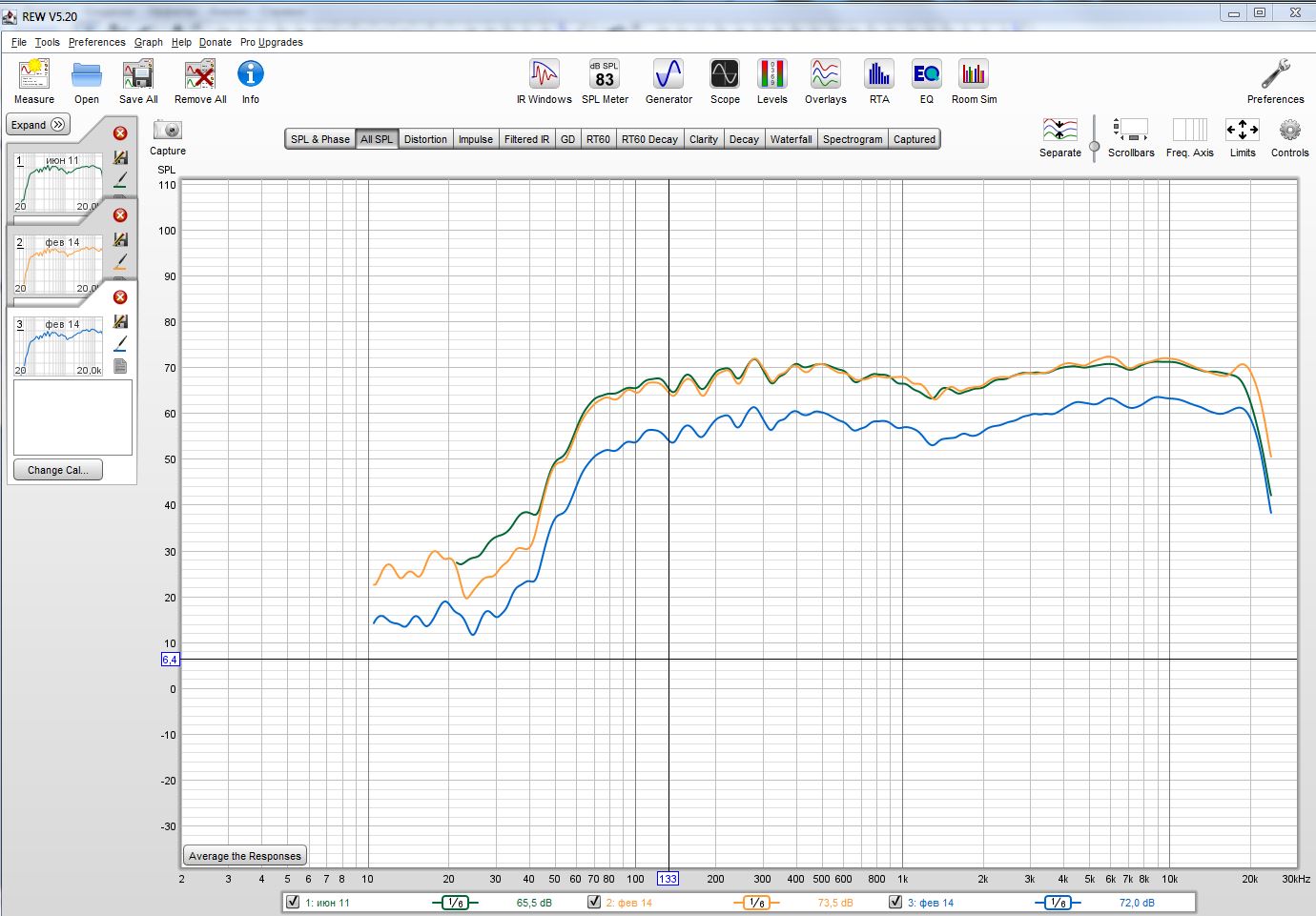Toggle the blue trace 3 checkbox
This screenshot has width=1316, height=916.
point(895,902)
